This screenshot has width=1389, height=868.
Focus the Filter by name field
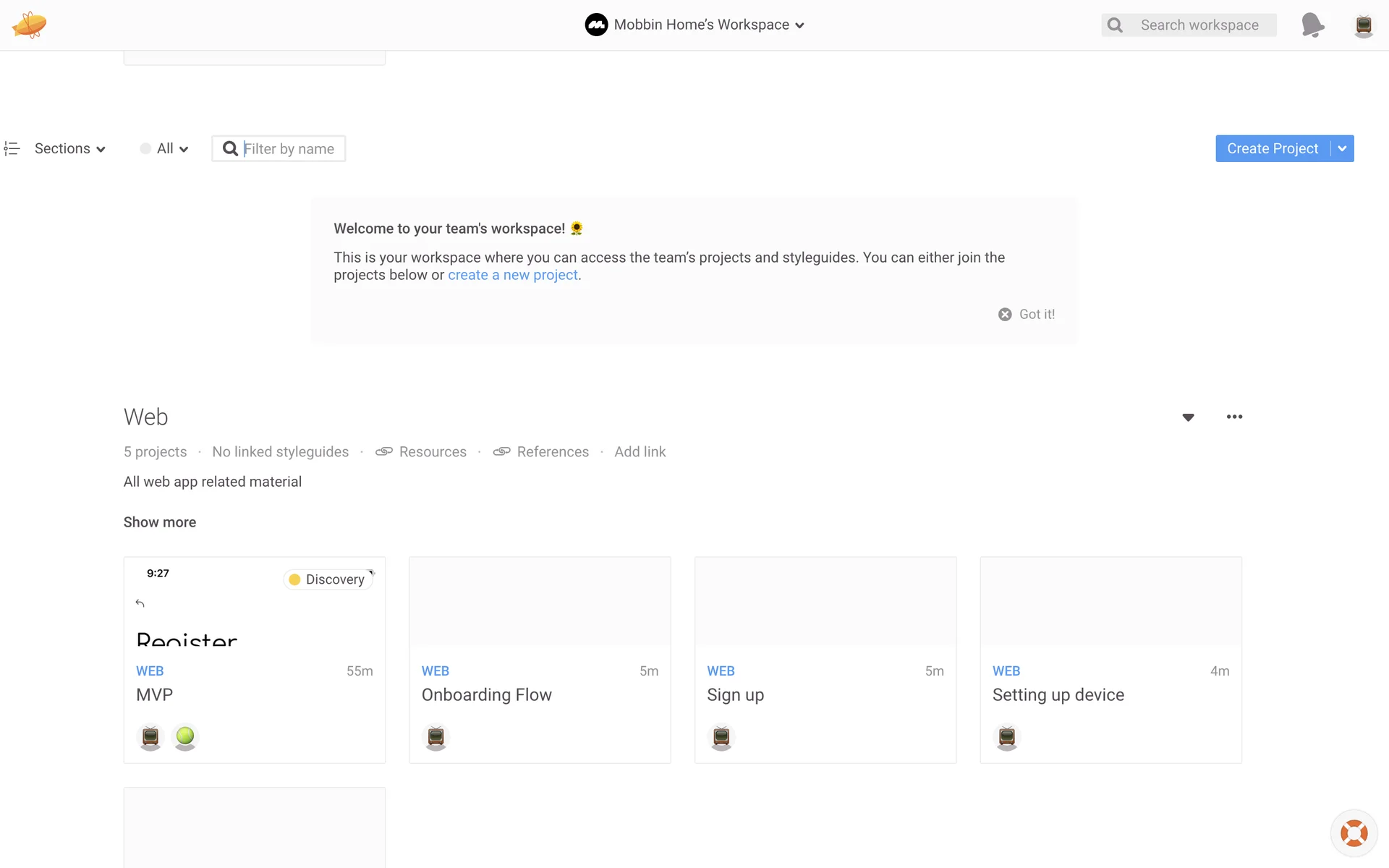pyautogui.click(x=289, y=149)
